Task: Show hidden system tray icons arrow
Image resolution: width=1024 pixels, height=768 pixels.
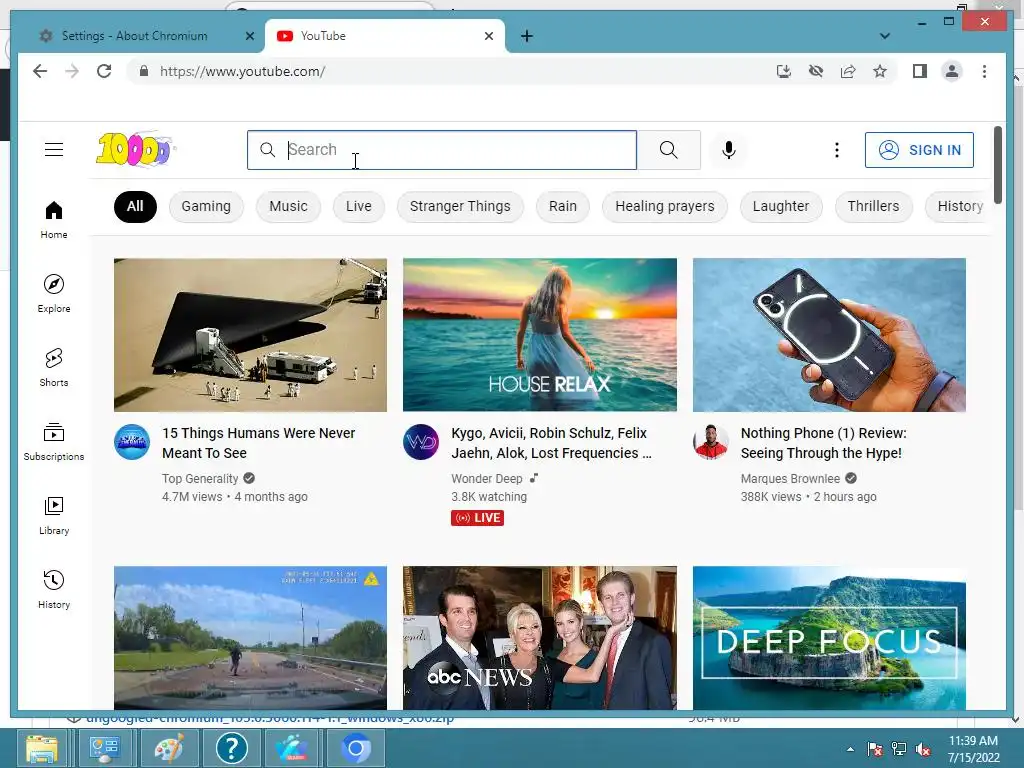Action: pyautogui.click(x=850, y=749)
